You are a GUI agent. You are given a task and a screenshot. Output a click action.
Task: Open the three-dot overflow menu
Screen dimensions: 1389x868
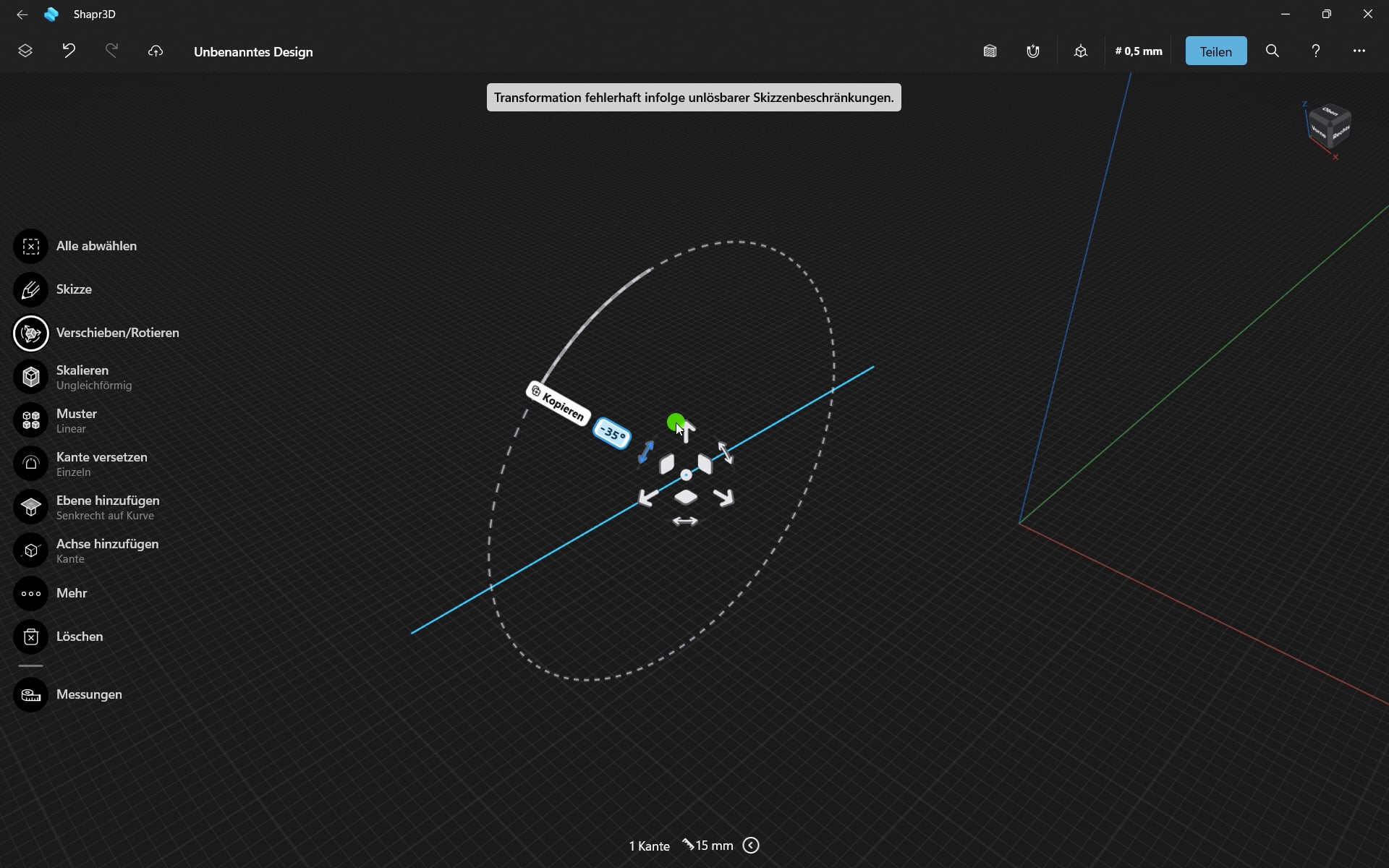tap(1359, 51)
